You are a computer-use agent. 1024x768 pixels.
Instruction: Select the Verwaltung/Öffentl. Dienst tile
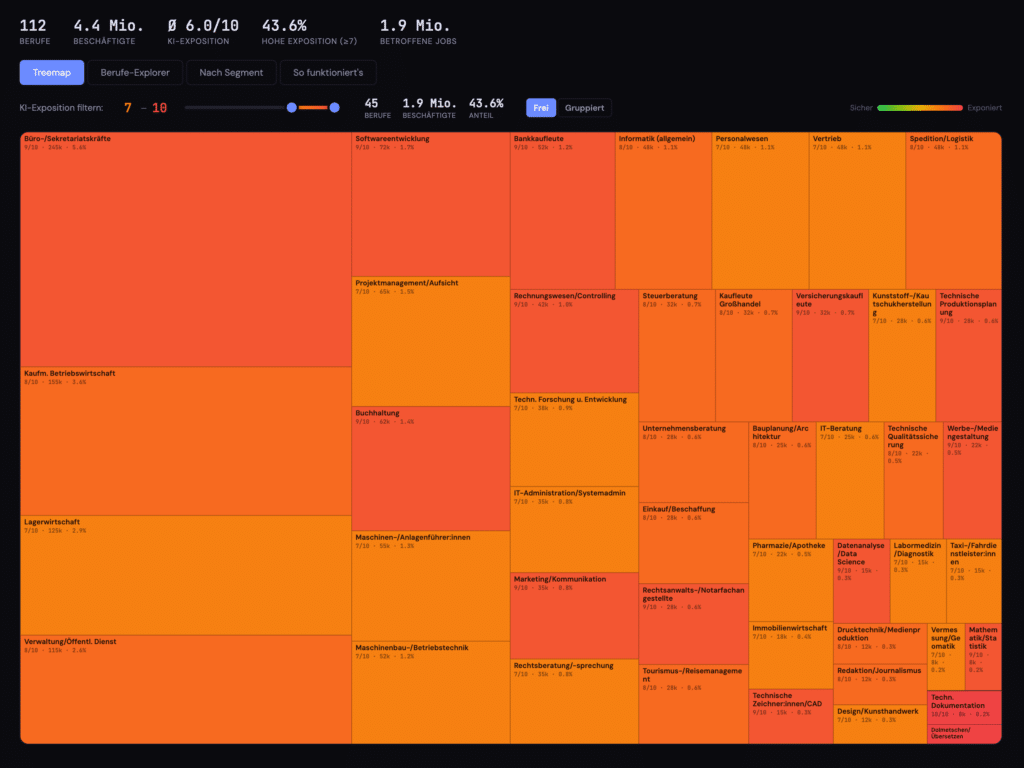pyautogui.click(x=185, y=690)
